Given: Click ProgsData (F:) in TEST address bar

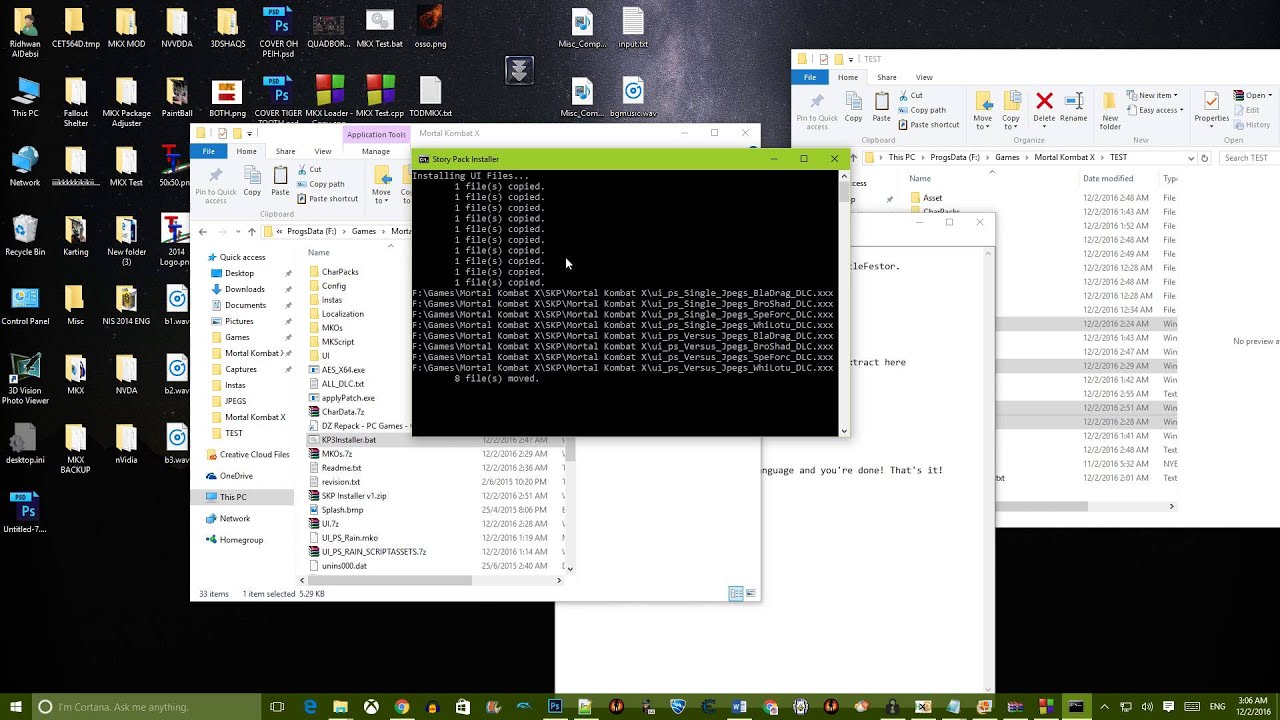Looking at the screenshot, I should click(957, 157).
